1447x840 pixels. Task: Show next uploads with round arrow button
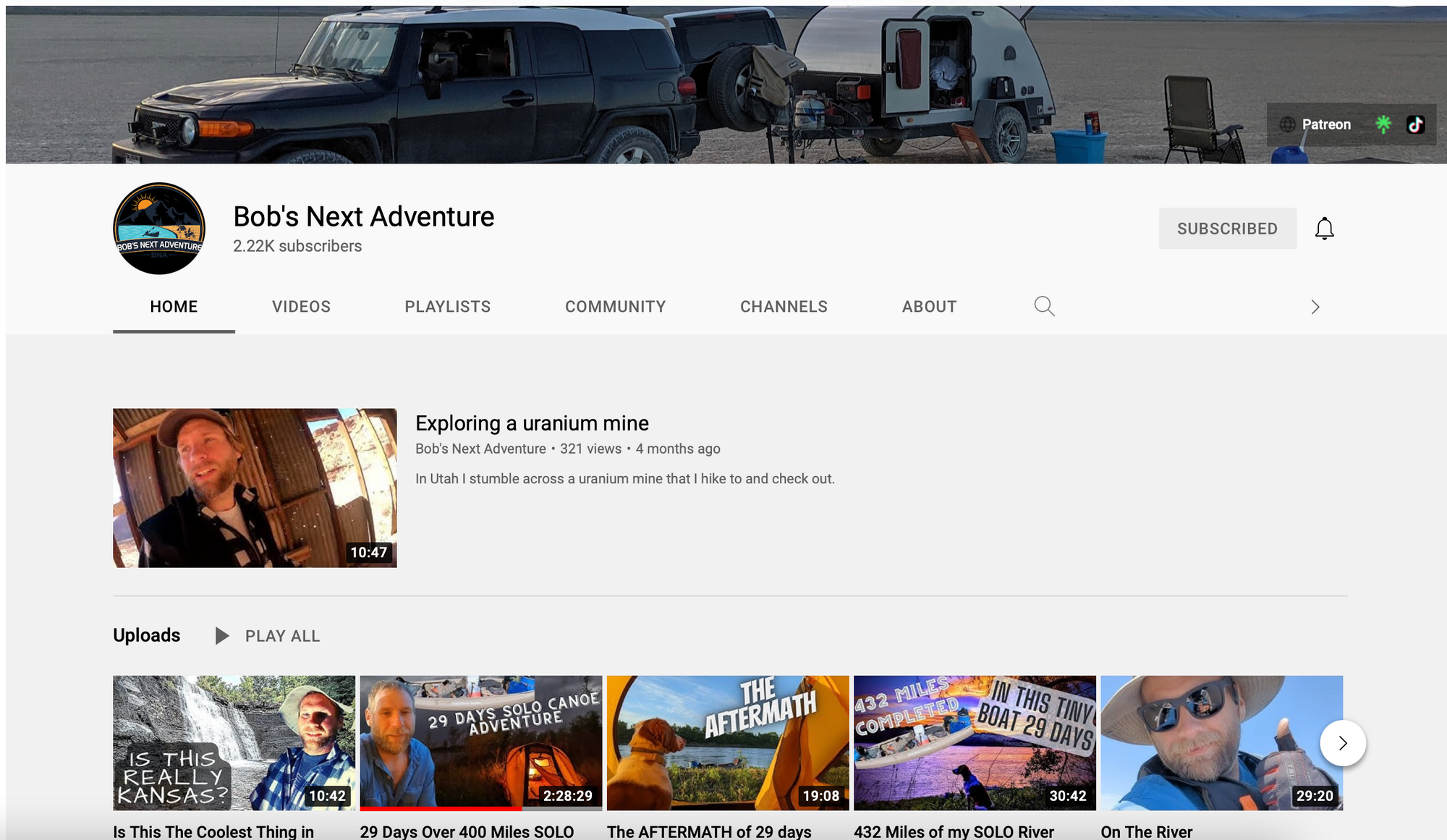point(1342,743)
